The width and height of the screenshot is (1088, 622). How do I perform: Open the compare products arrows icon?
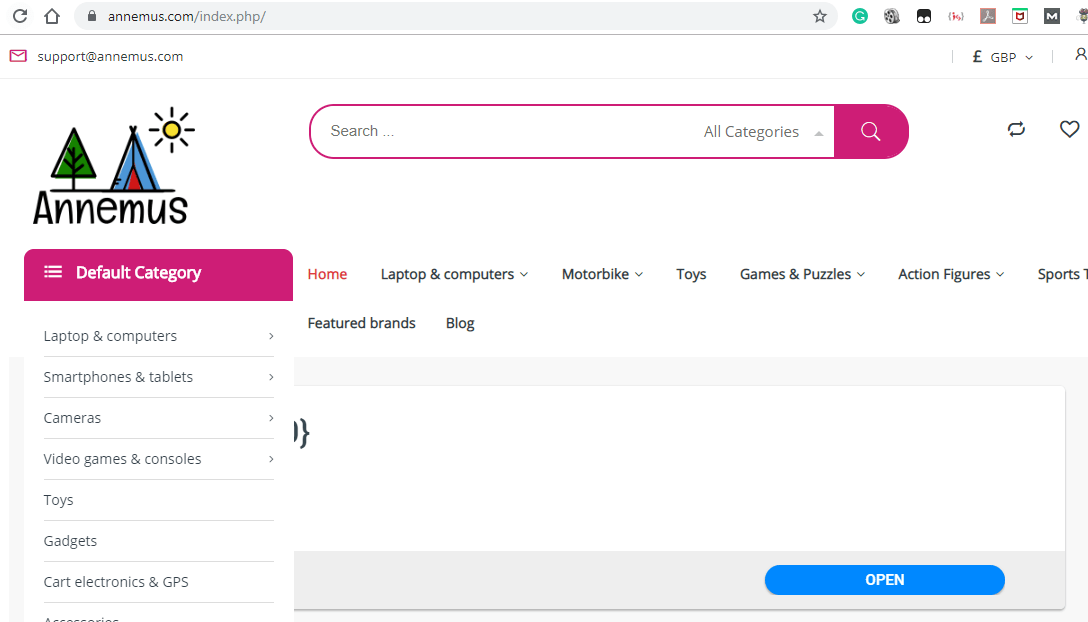point(1016,129)
